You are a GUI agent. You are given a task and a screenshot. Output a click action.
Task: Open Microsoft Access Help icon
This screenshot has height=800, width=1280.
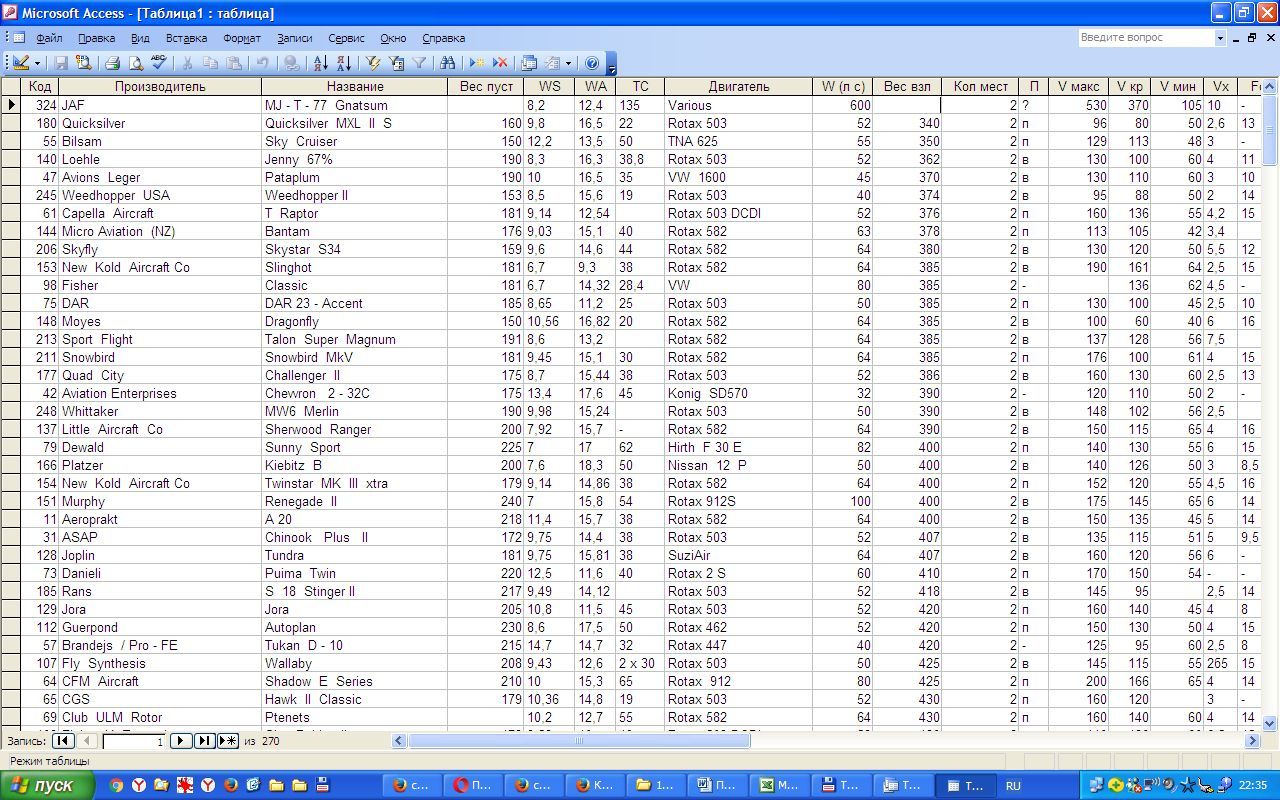tap(592, 63)
